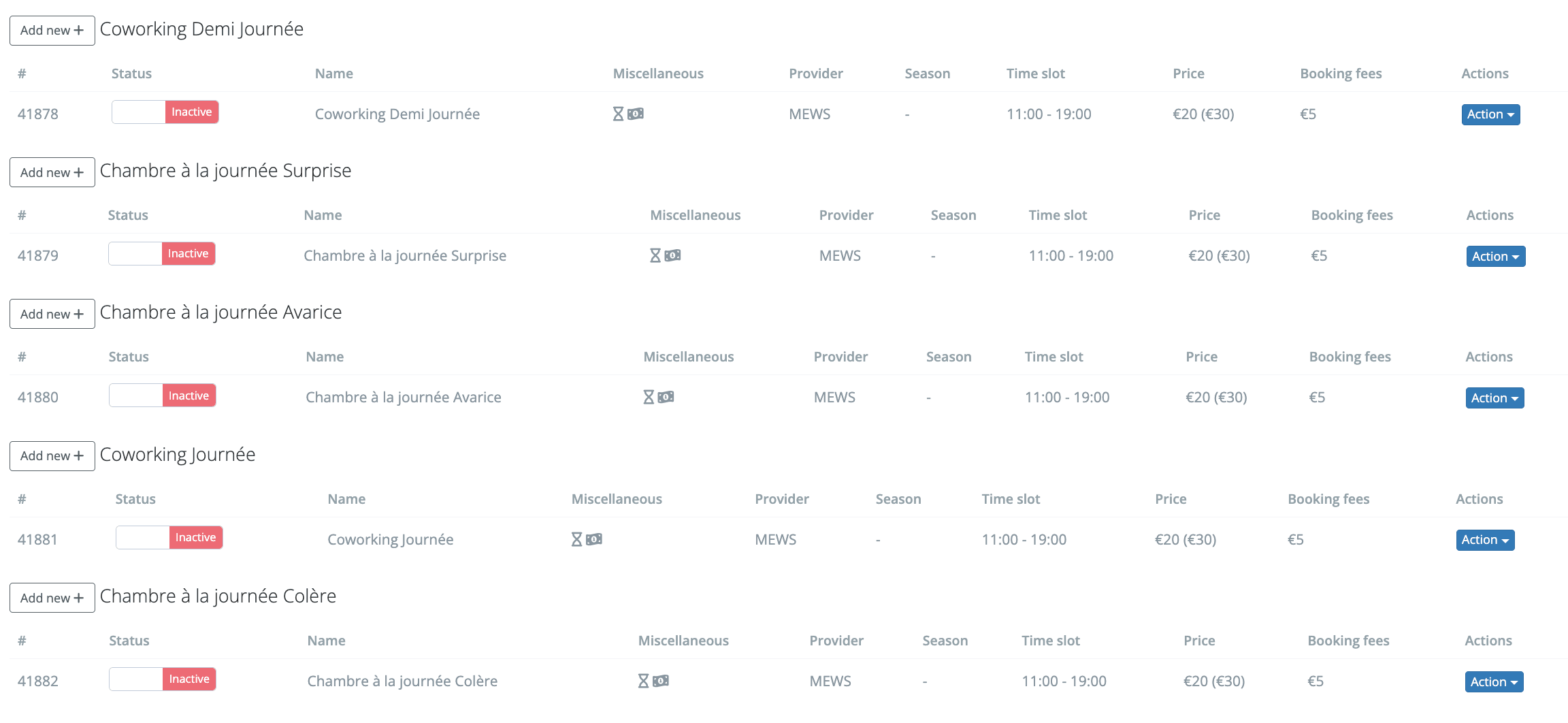Click the hourglass icon for Chambre à la journée Surprise
1568x723 pixels.
[654, 255]
